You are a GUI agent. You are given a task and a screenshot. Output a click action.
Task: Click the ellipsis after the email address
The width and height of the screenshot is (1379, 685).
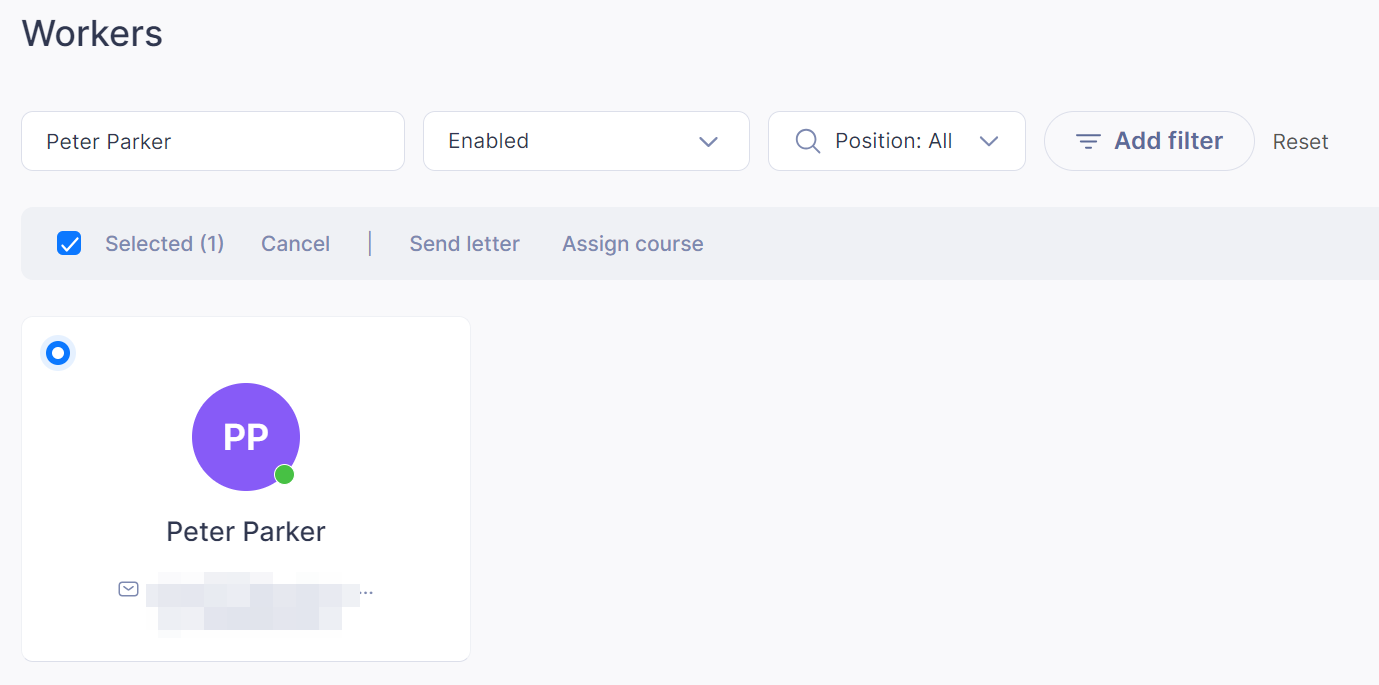366,593
